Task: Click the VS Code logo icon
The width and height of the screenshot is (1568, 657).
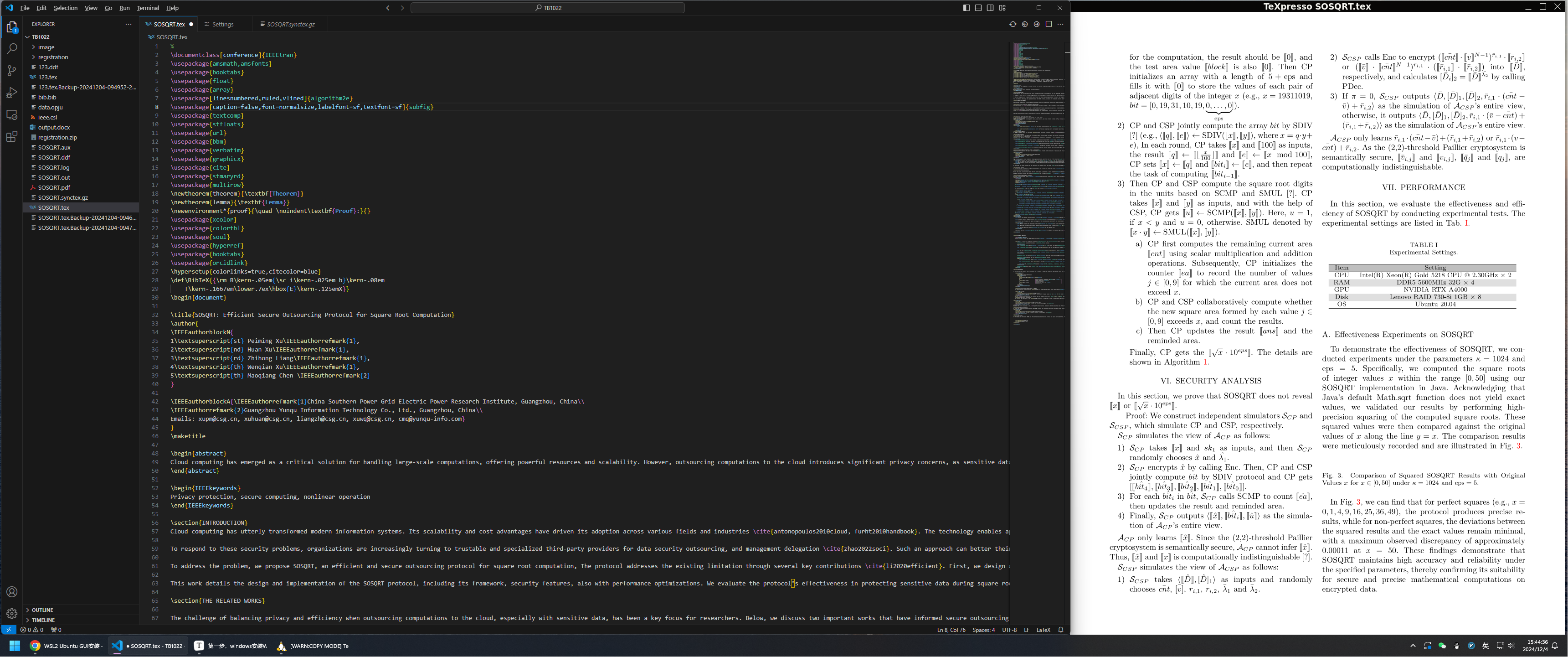Action: click(9, 8)
